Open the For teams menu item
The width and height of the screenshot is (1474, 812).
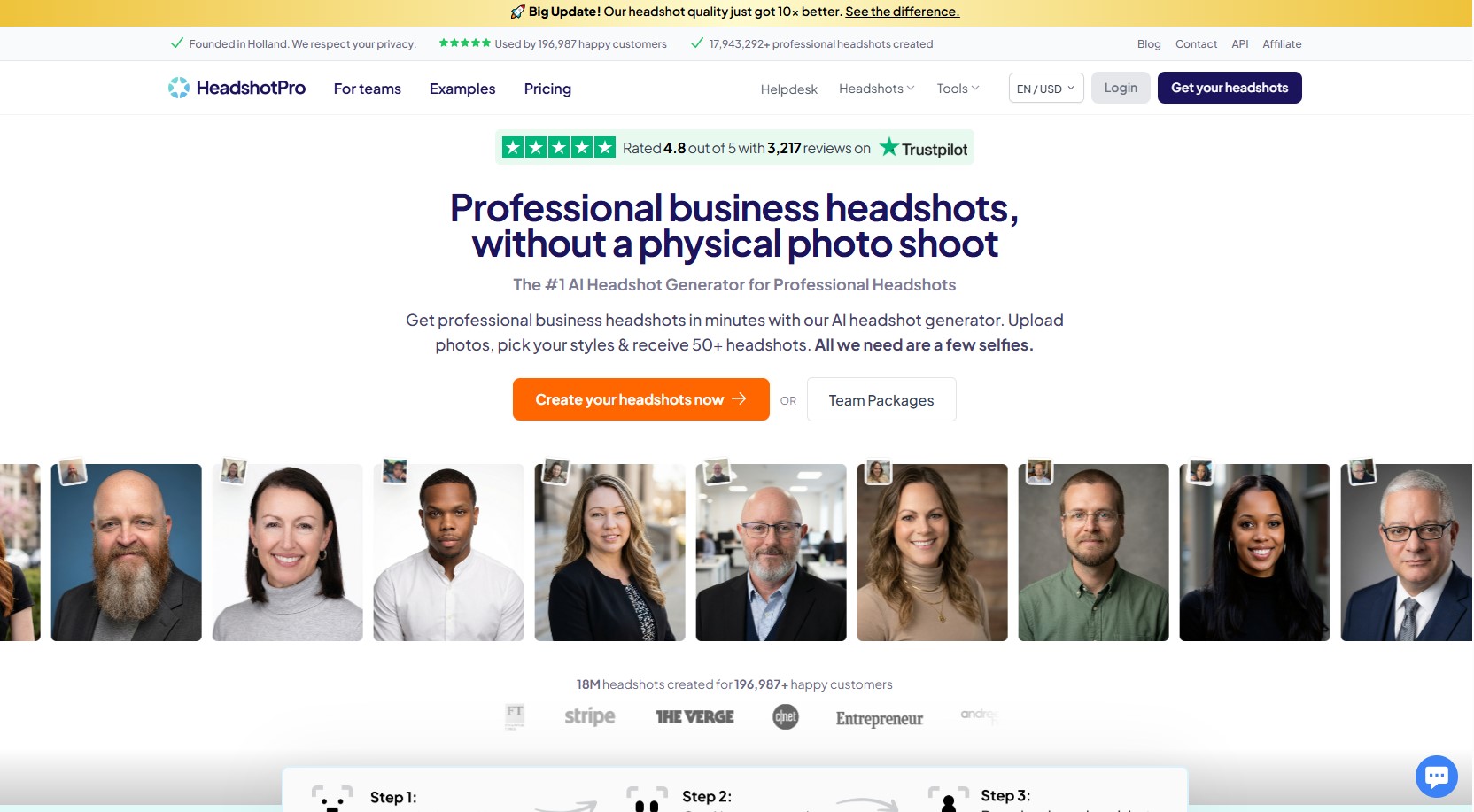[x=367, y=89]
